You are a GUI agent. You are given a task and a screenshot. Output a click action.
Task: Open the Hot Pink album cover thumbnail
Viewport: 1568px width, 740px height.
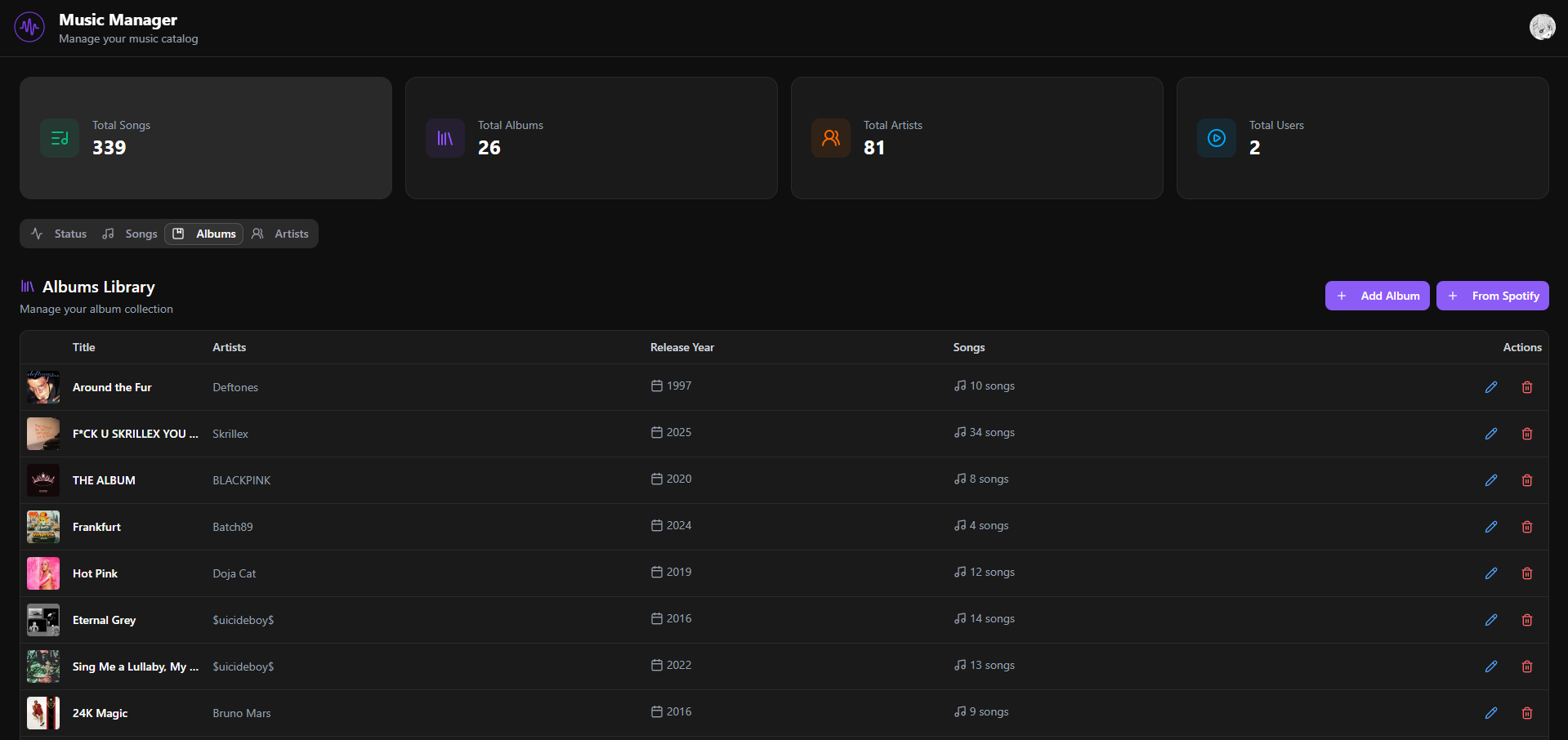[43, 573]
